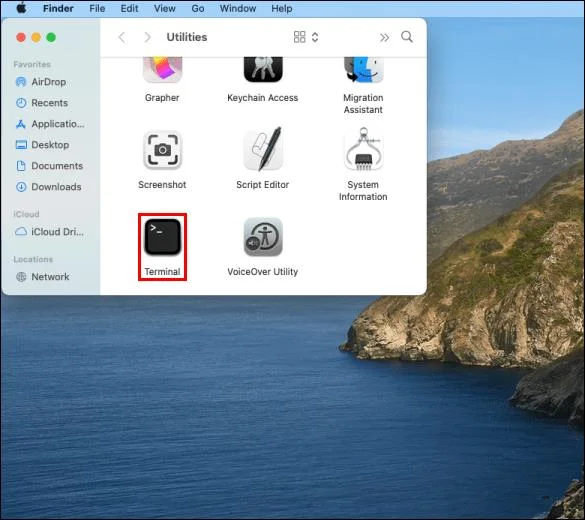Open the view switcher up-down arrows
This screenshot has width=585, height=520.
click(315, 37)
